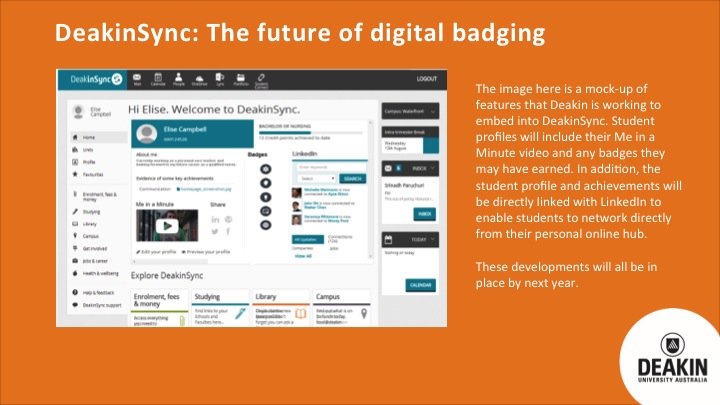Screen dimensions: 720x405
Task: Click the book icon on Library card
Action: click(x=300, y=314)
